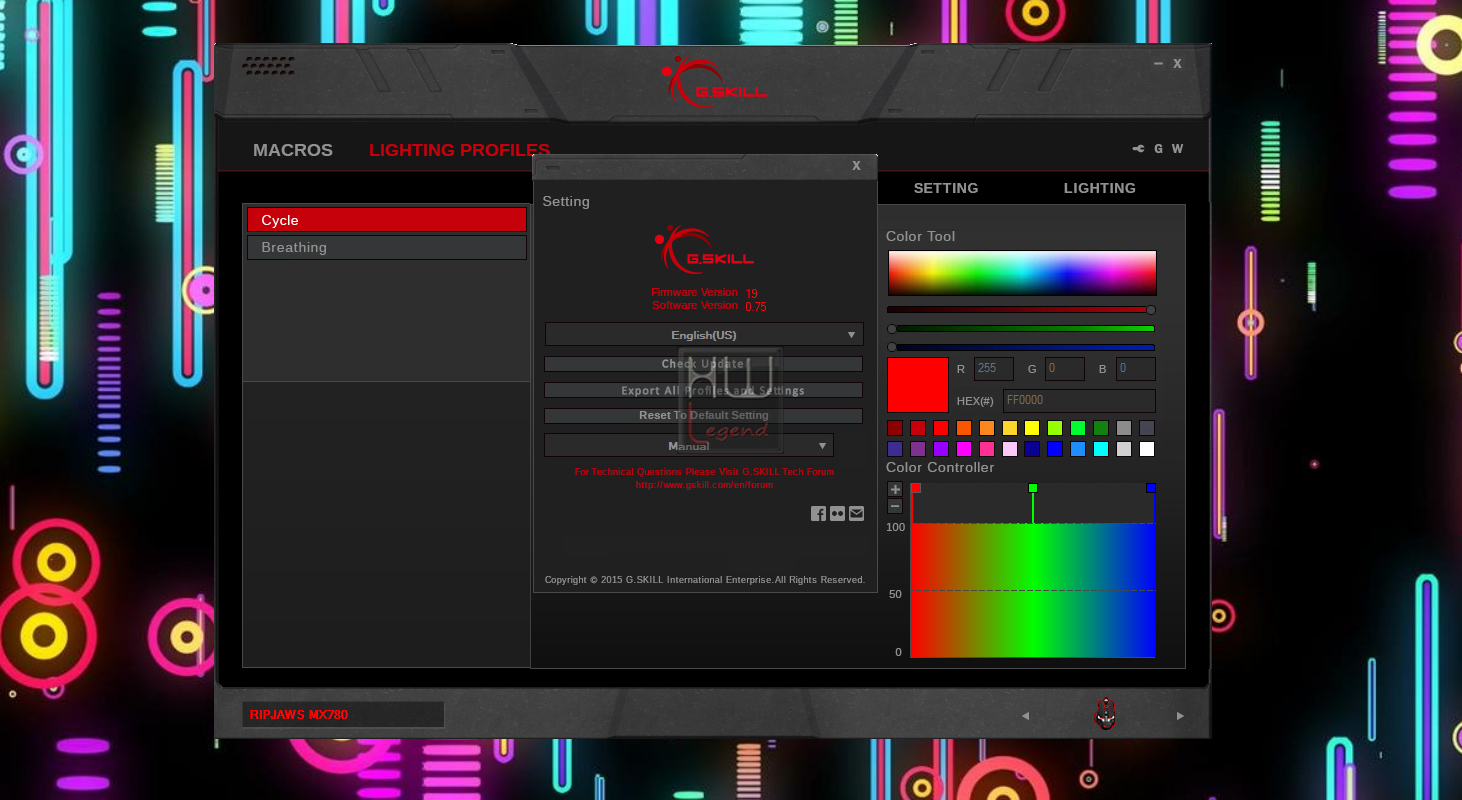Choose the medium gray preset swatch
This screenshot has height=800, width=1462.
pyautogui.click(x=1124, y=428)
